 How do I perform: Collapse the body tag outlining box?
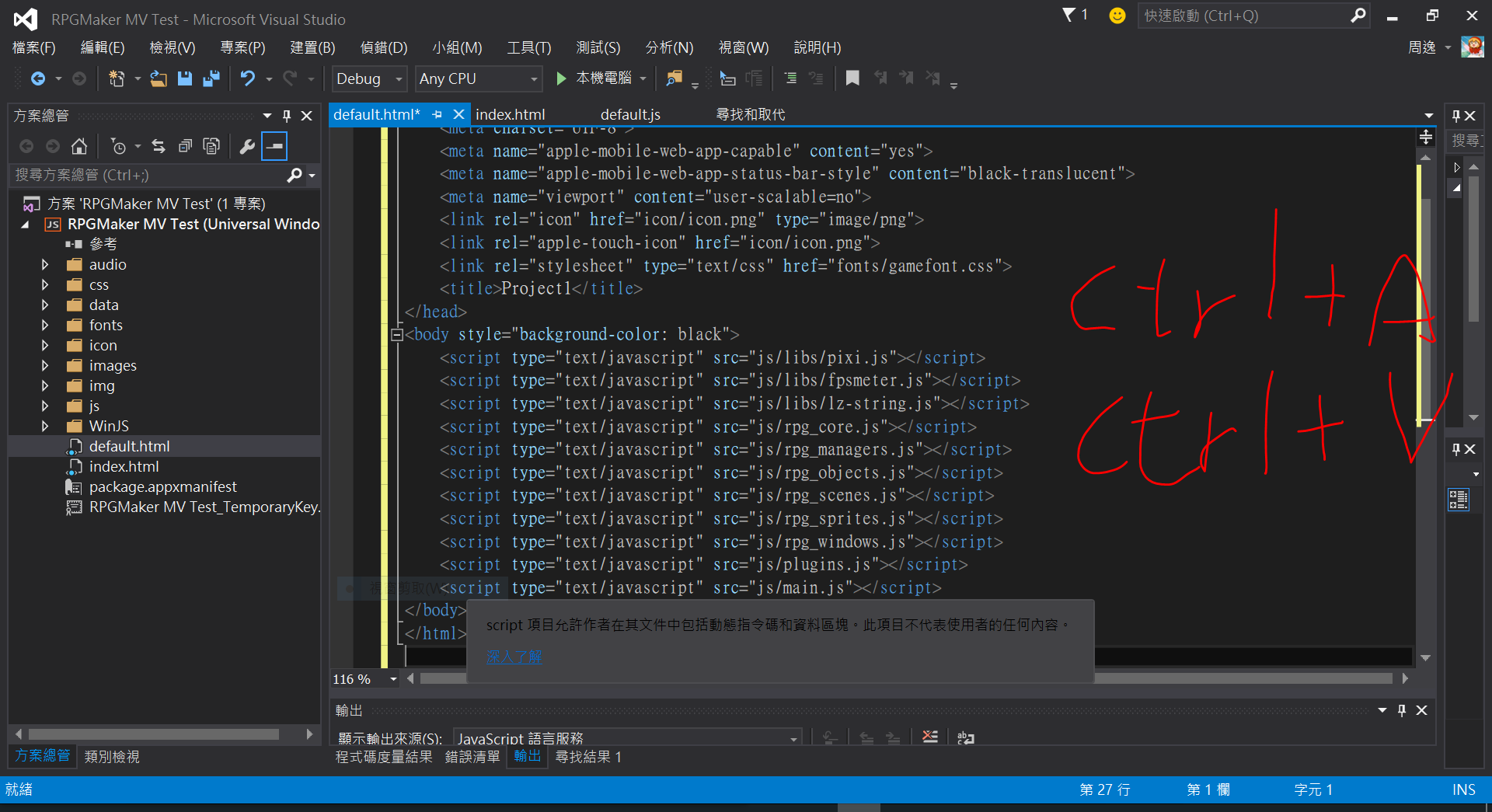tap(397, 335)
